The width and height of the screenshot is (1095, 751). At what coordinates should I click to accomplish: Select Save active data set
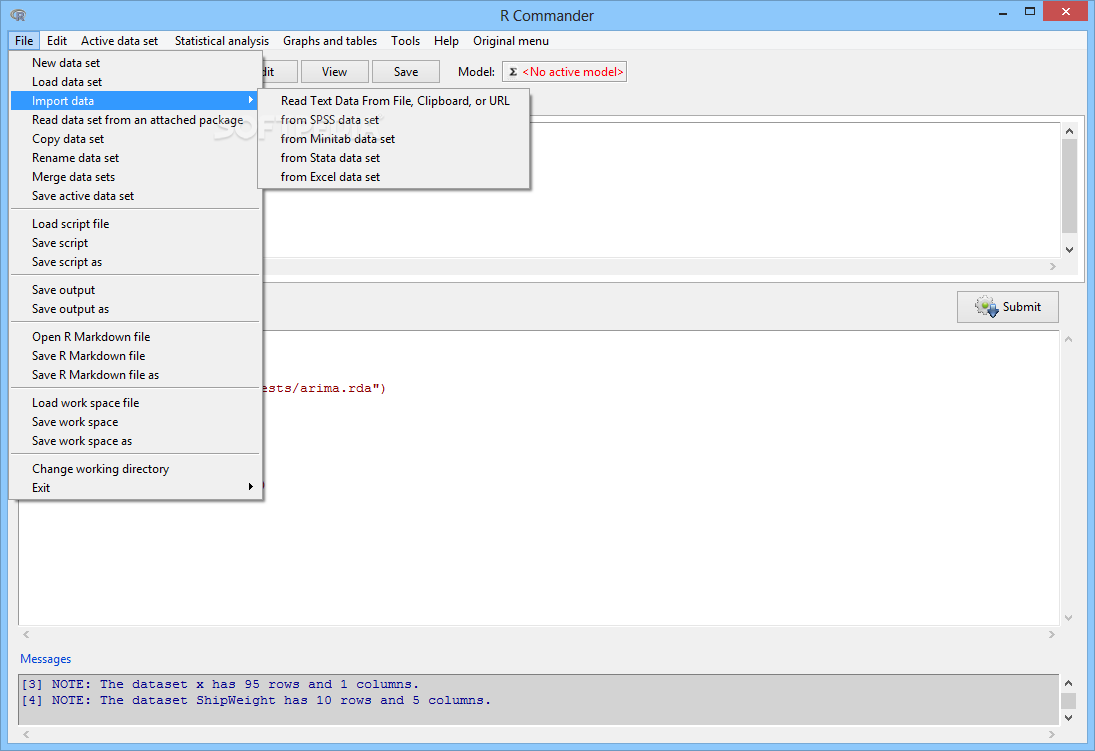tap(135, 196)
